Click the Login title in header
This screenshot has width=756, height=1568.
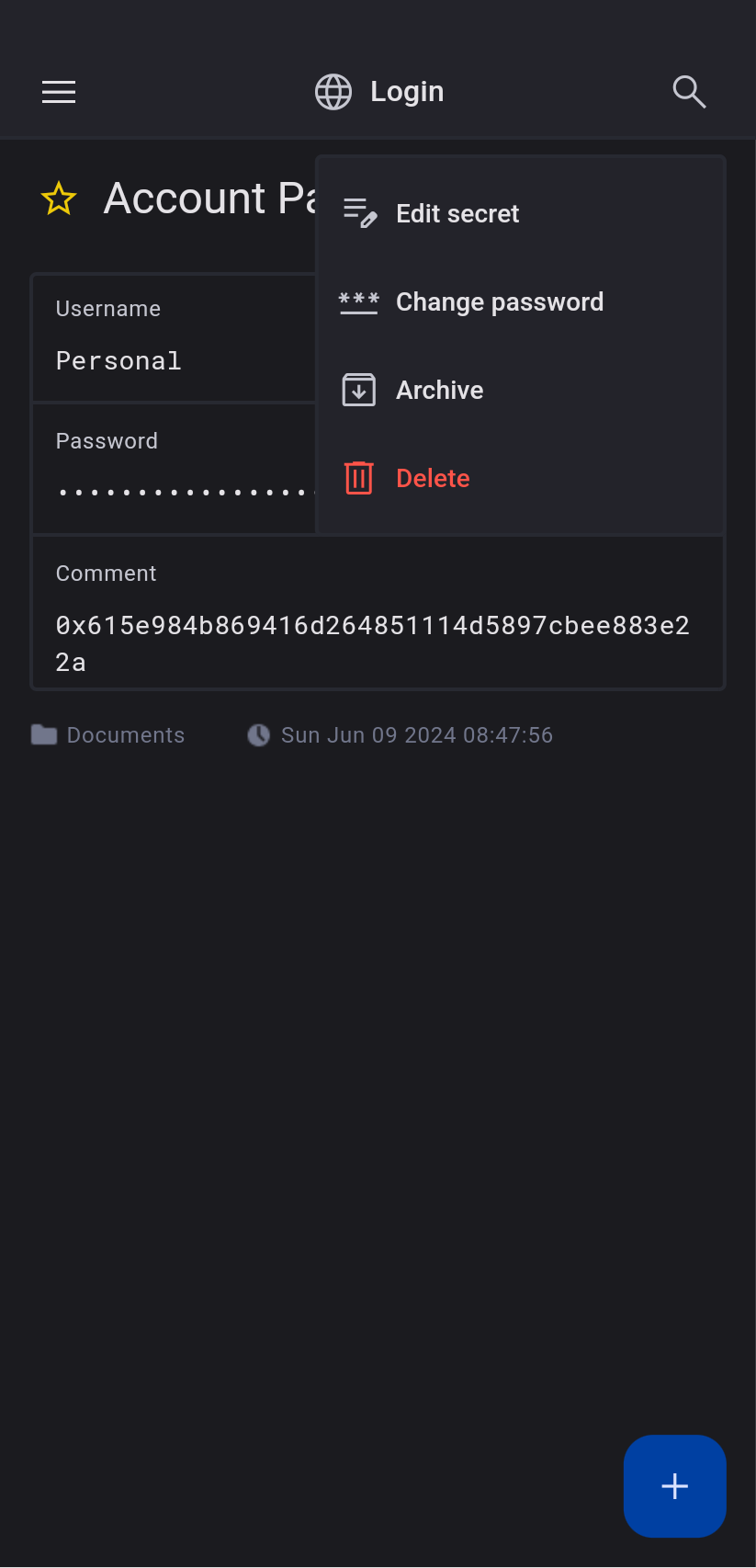(x=407, y=92)
